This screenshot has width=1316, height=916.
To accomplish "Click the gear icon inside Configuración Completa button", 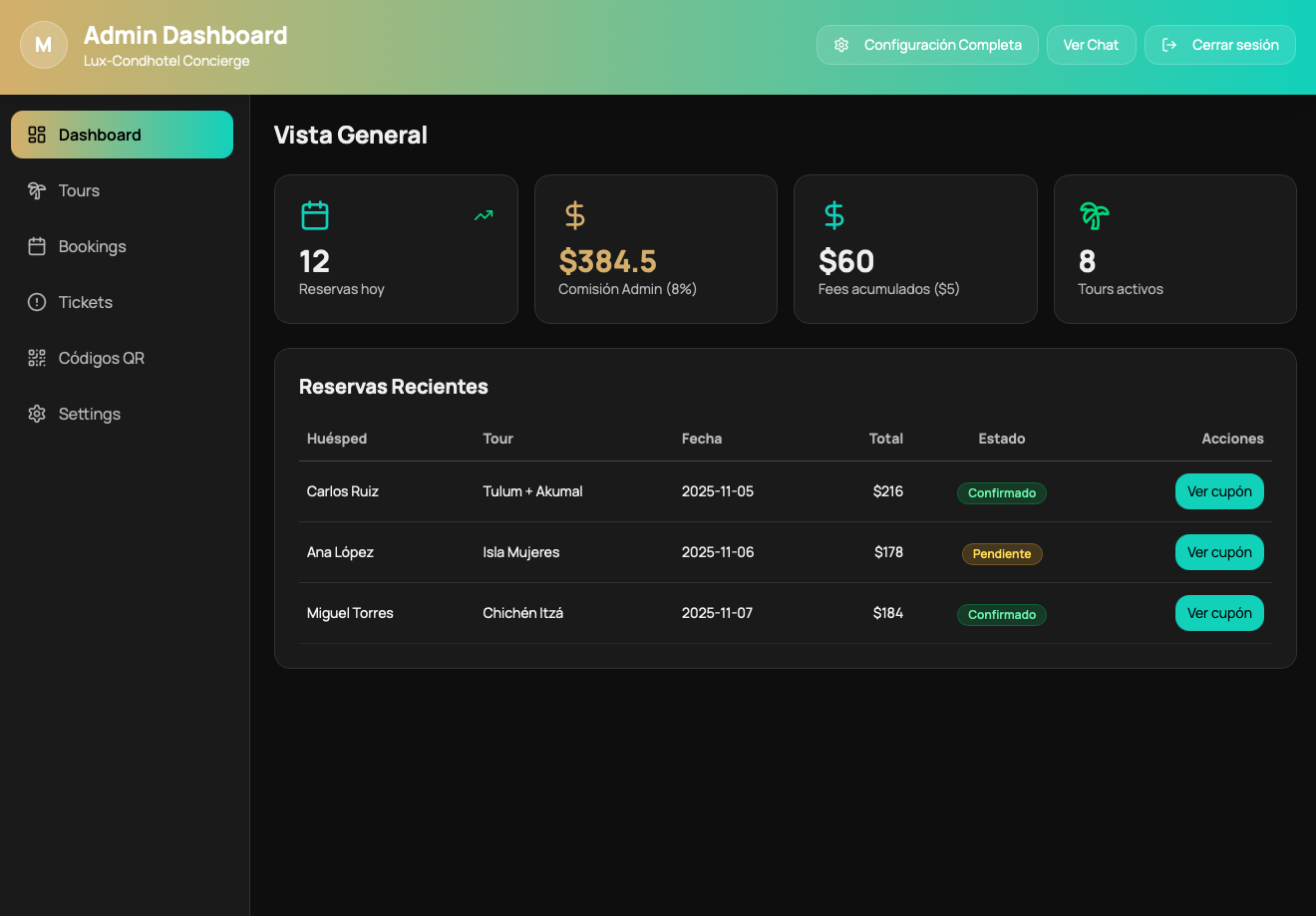I will point(841,45).
